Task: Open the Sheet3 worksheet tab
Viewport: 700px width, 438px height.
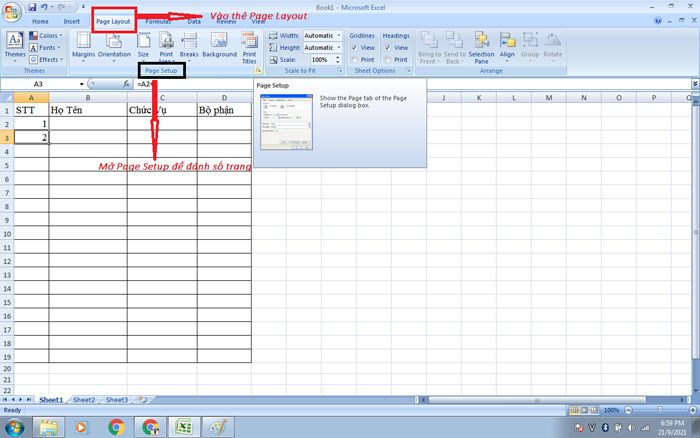Action: (x=117, y=400)
